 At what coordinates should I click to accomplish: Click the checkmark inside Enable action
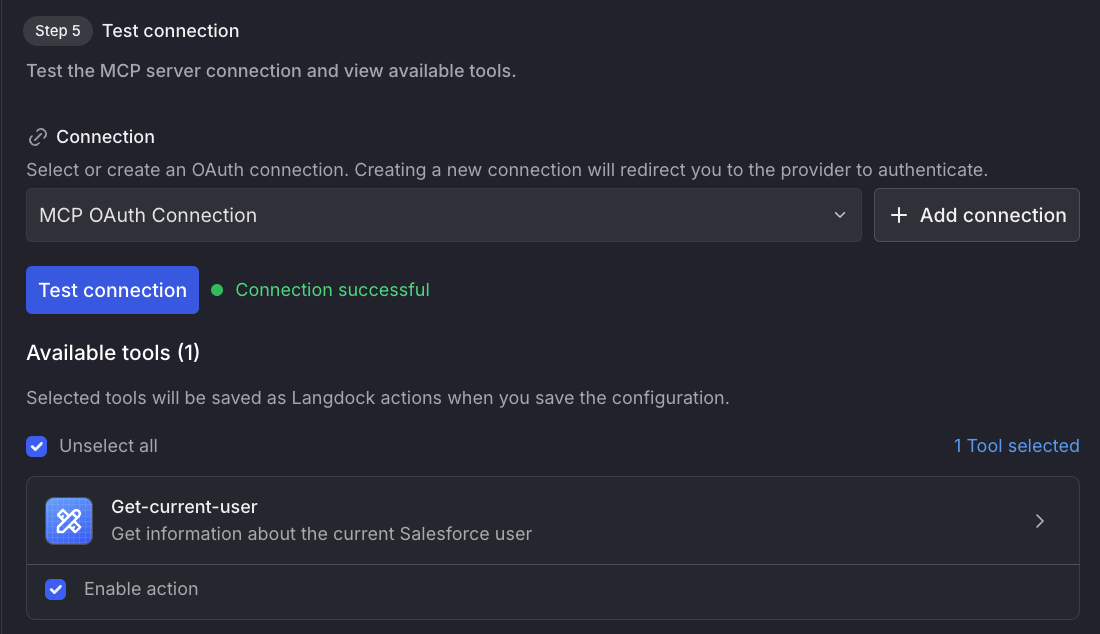click(x=55, y=590)
